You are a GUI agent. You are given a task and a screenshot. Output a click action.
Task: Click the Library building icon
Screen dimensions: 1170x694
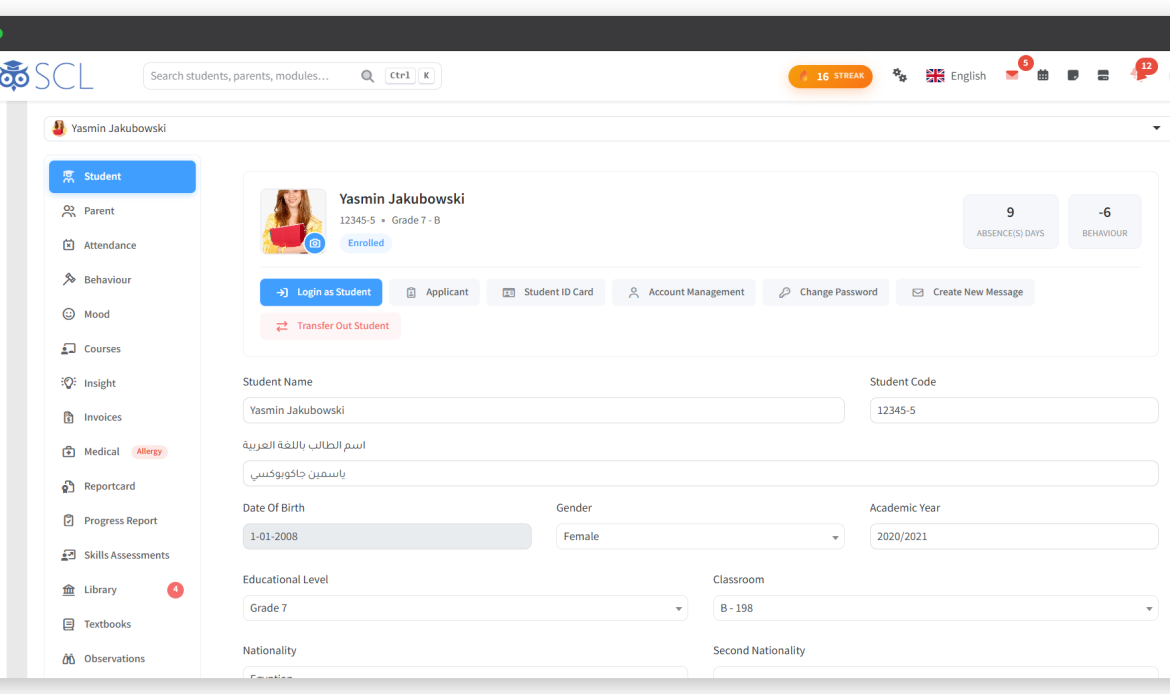(69, 590)
